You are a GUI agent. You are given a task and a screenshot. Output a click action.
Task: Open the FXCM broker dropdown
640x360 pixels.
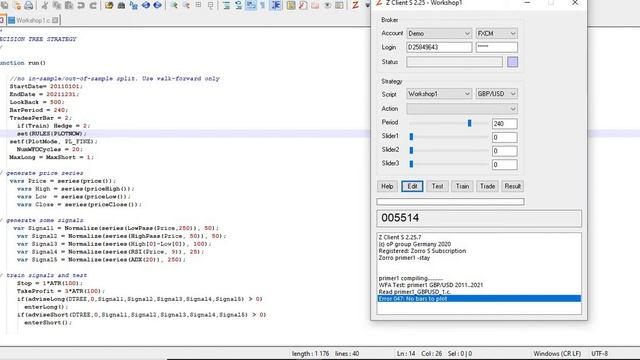tap(496, 33)
